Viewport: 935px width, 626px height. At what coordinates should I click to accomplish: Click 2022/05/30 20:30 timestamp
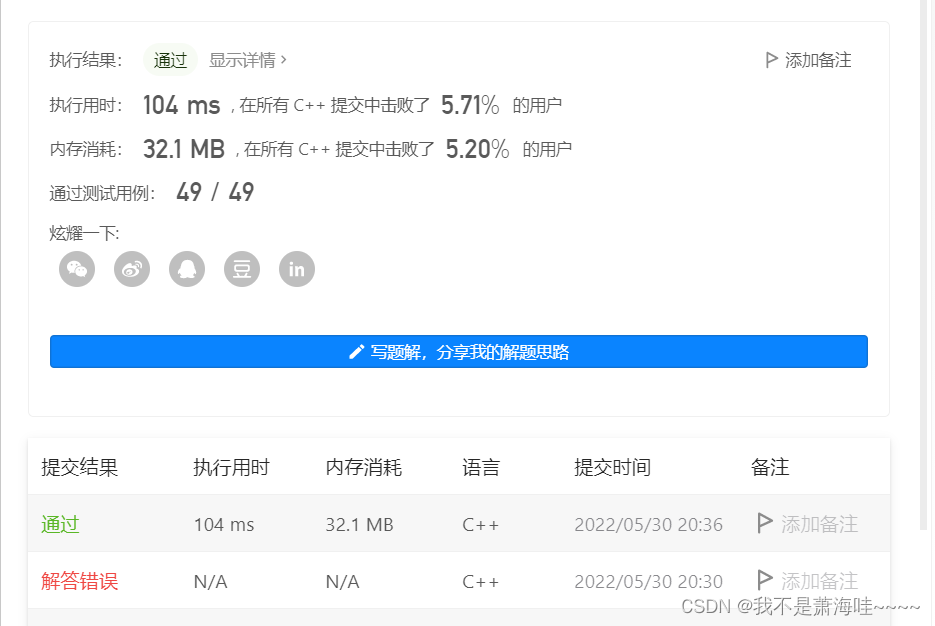(x=648, y=581)
